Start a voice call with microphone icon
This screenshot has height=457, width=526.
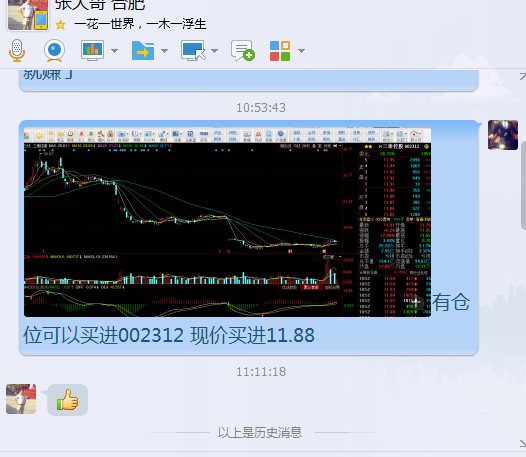click(x=17, y=51)
